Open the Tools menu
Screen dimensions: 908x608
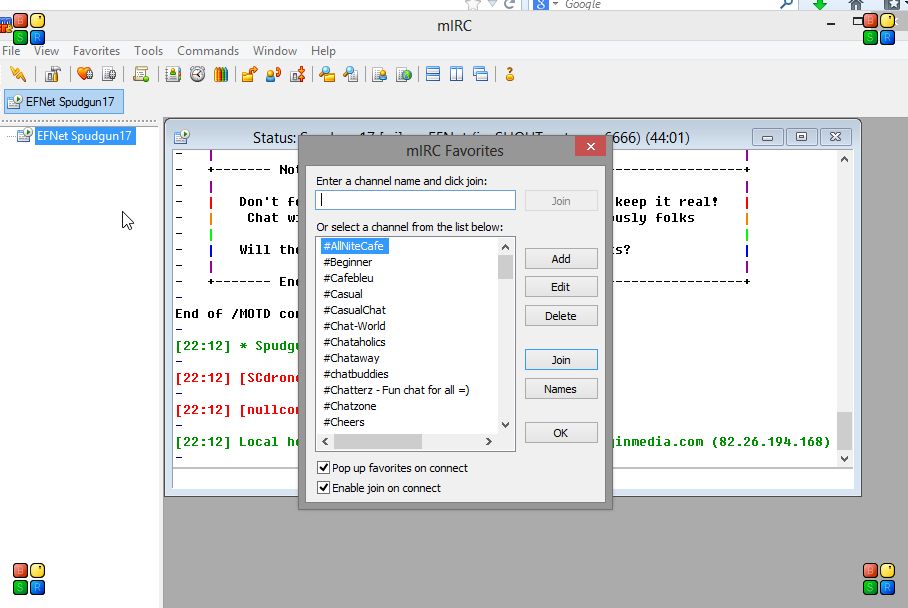(x=148, y=51)
